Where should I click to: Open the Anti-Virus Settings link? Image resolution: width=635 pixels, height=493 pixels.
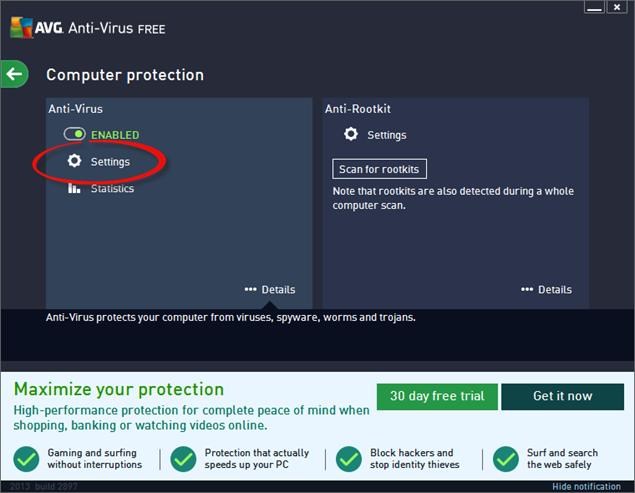tap(110, 161)
